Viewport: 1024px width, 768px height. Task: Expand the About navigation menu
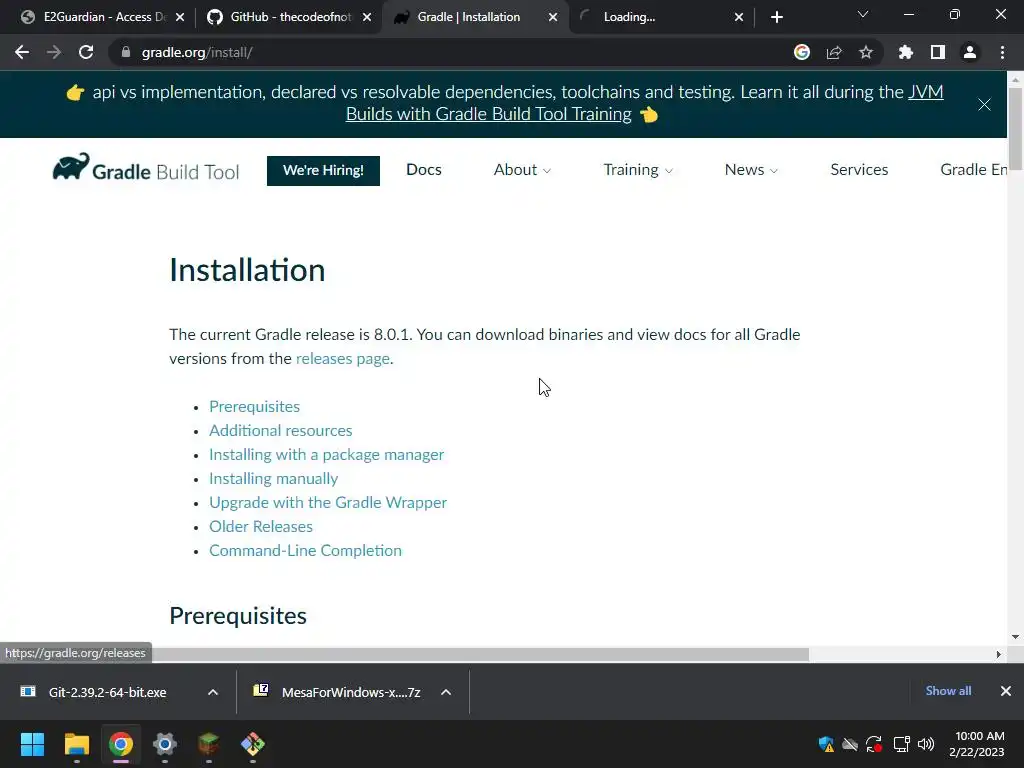pos(522,170)
